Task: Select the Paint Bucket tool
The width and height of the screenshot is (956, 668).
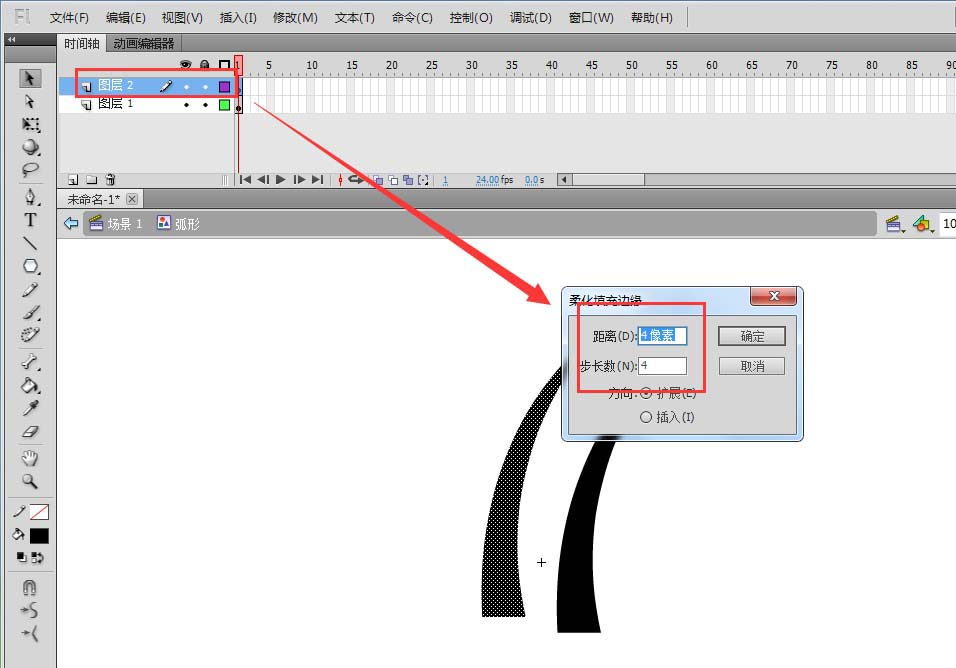Action: point(30,385)
